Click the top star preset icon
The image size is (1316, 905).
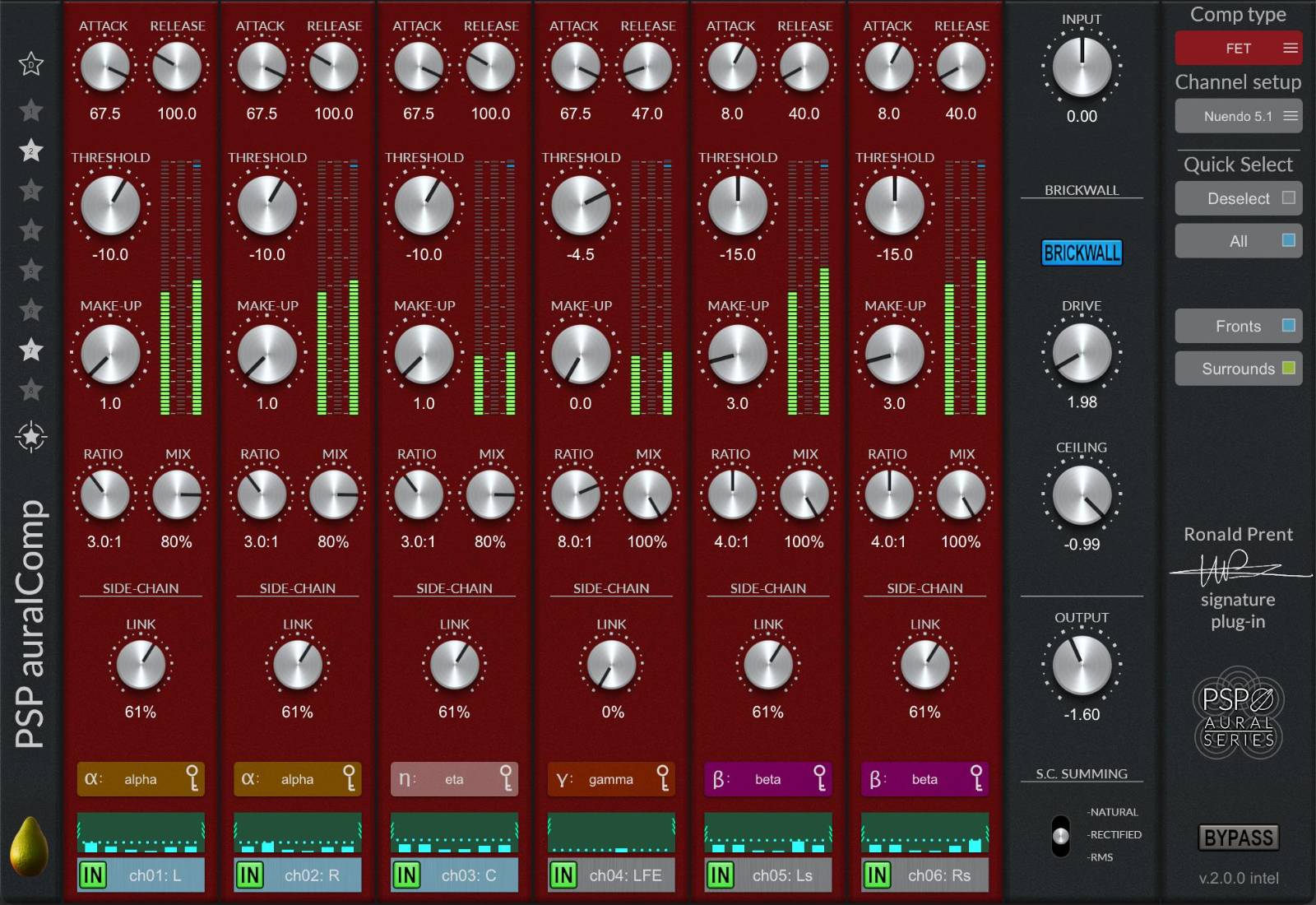(31, 64)
